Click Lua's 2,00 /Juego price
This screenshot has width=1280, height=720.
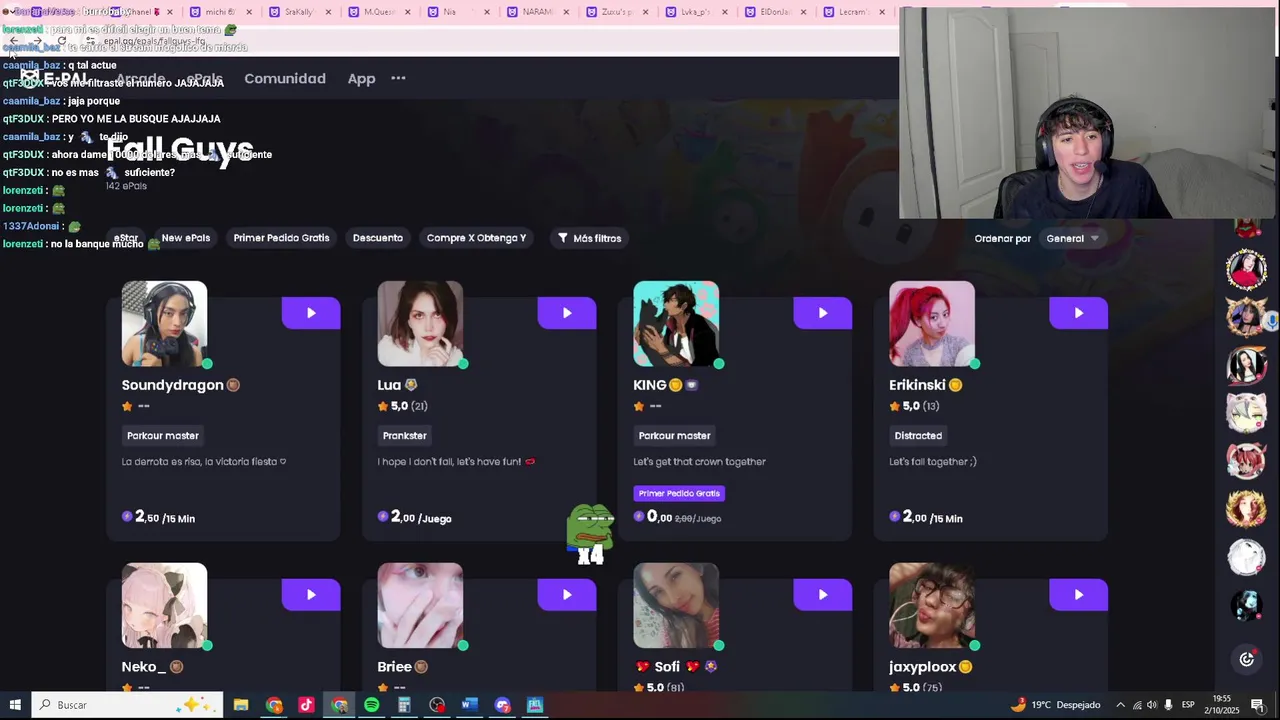[414, 517]
